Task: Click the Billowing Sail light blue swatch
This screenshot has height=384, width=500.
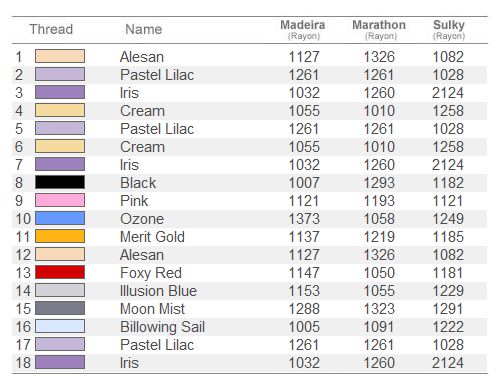Action: point(60,326)
